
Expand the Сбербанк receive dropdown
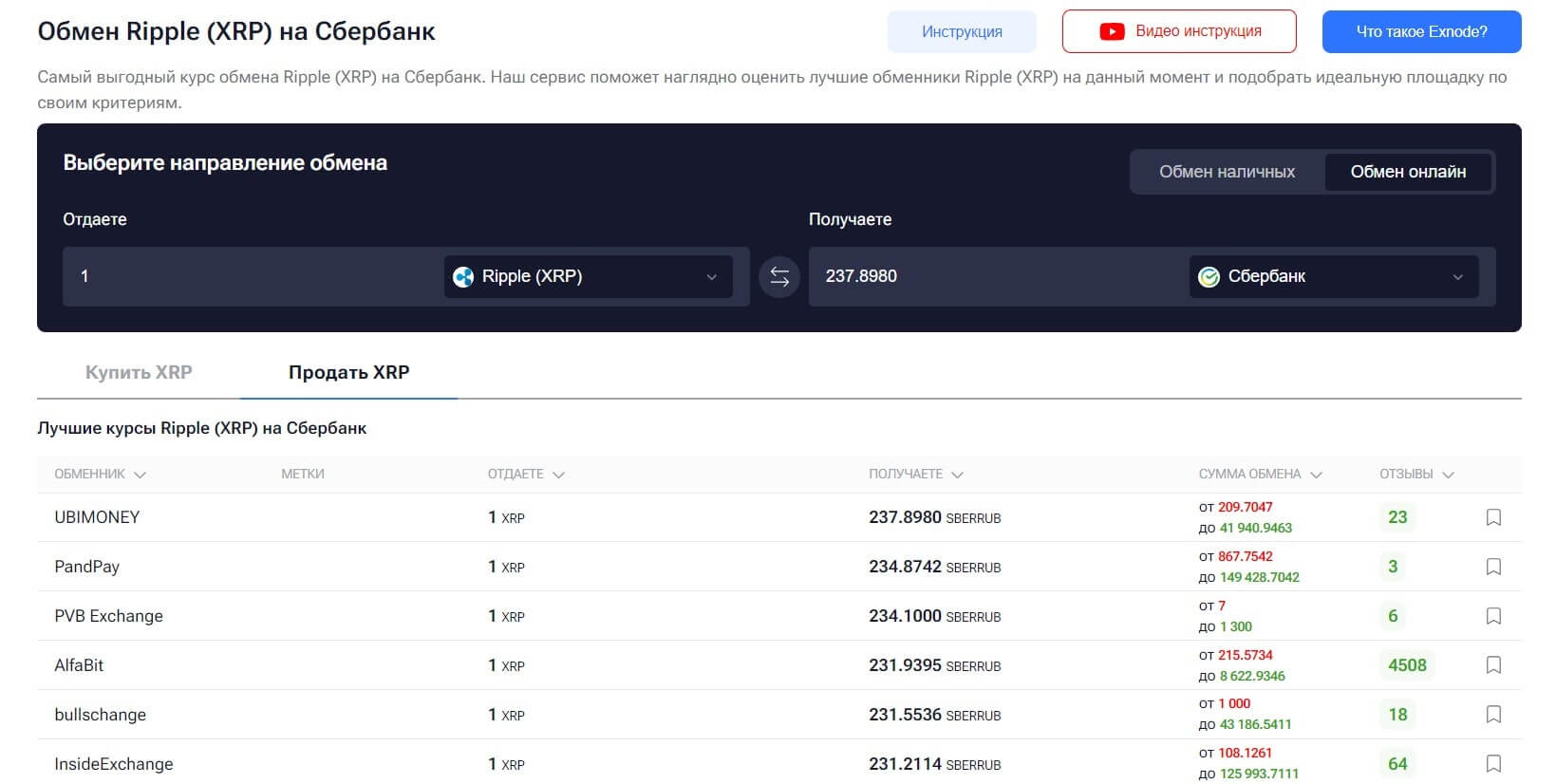1333,276
